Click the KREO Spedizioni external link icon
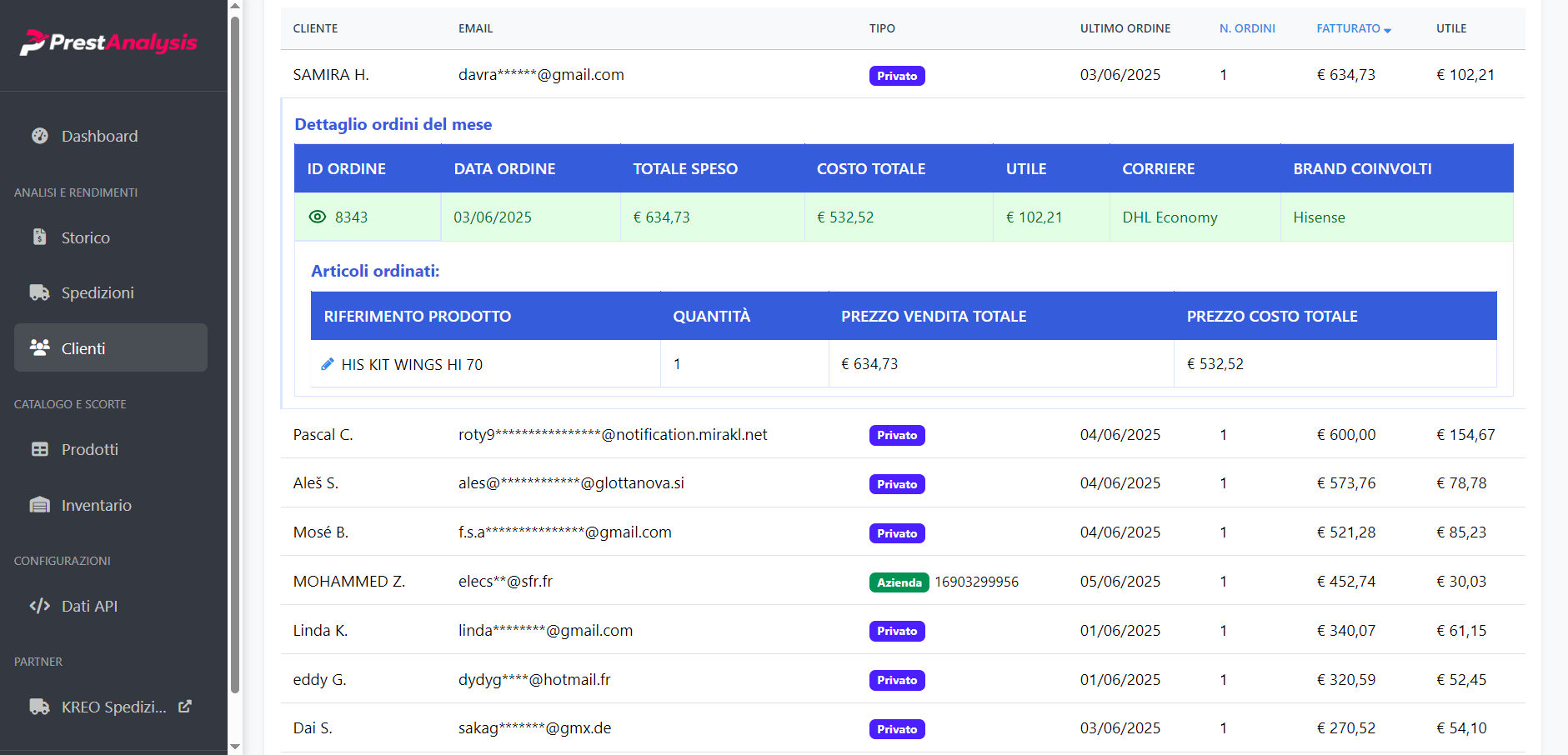 click(185, 706)
